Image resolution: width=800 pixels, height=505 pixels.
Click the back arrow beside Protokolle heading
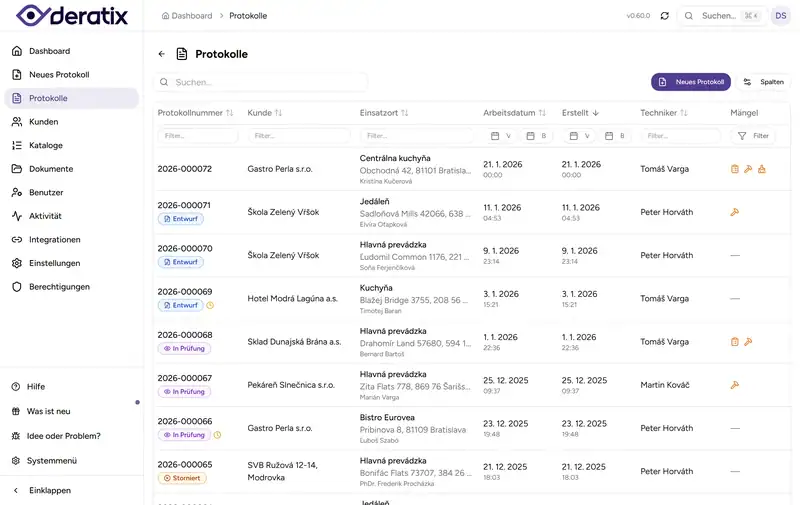[162, 54]
